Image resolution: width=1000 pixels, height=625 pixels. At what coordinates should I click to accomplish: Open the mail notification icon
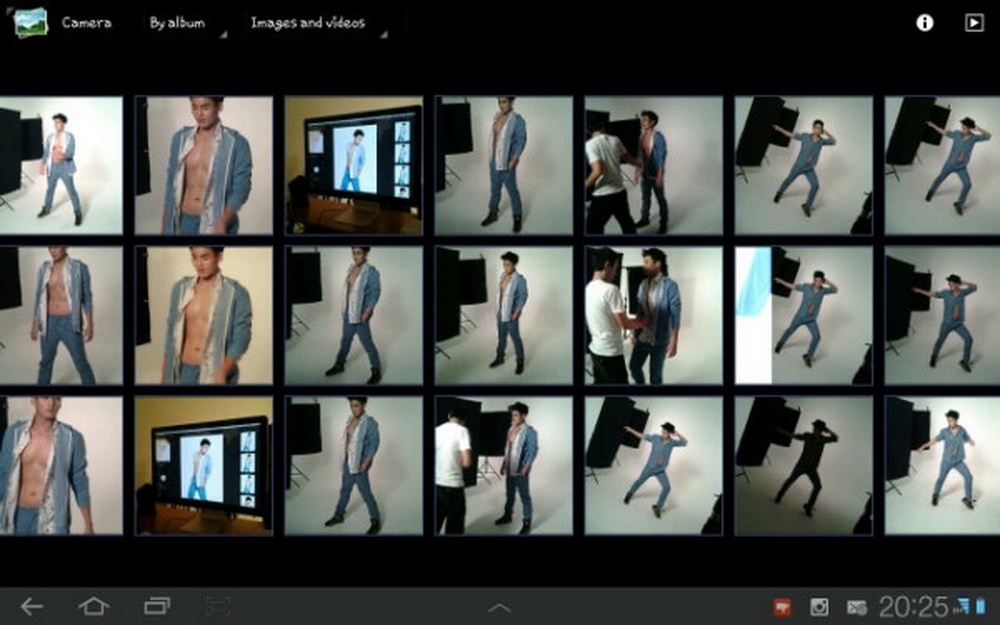click(x=856, y=607)
